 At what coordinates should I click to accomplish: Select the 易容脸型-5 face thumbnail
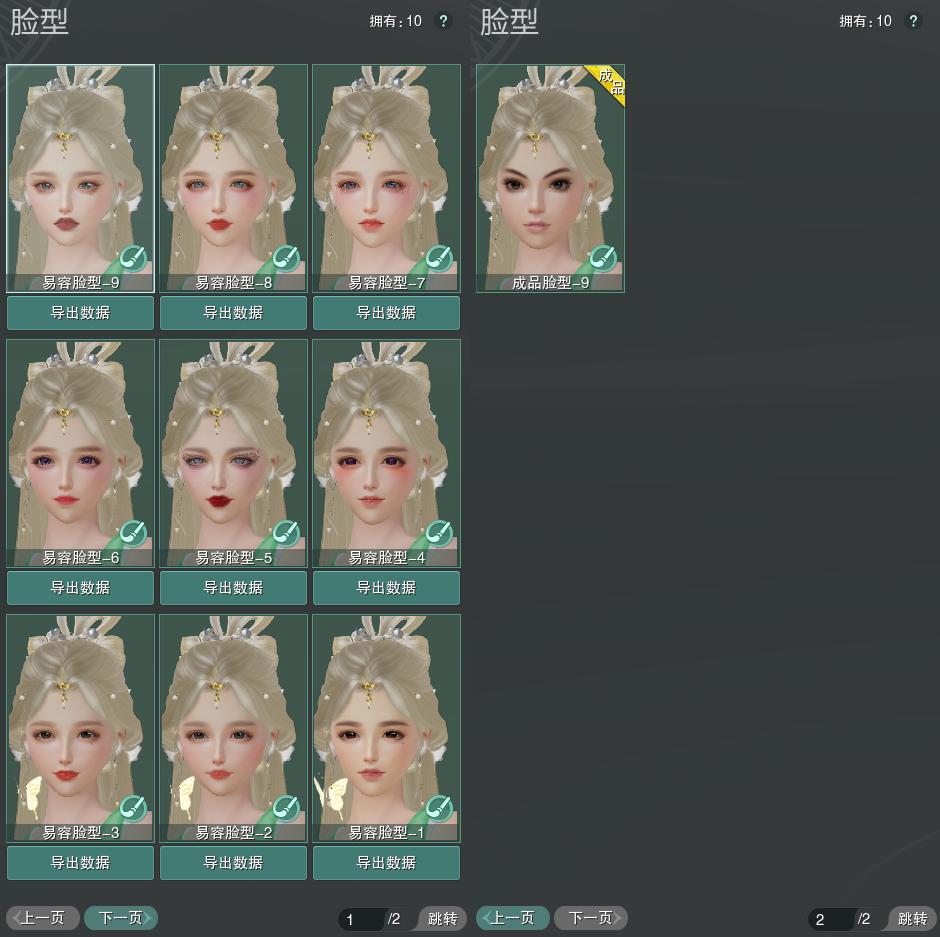click(234, 453)
